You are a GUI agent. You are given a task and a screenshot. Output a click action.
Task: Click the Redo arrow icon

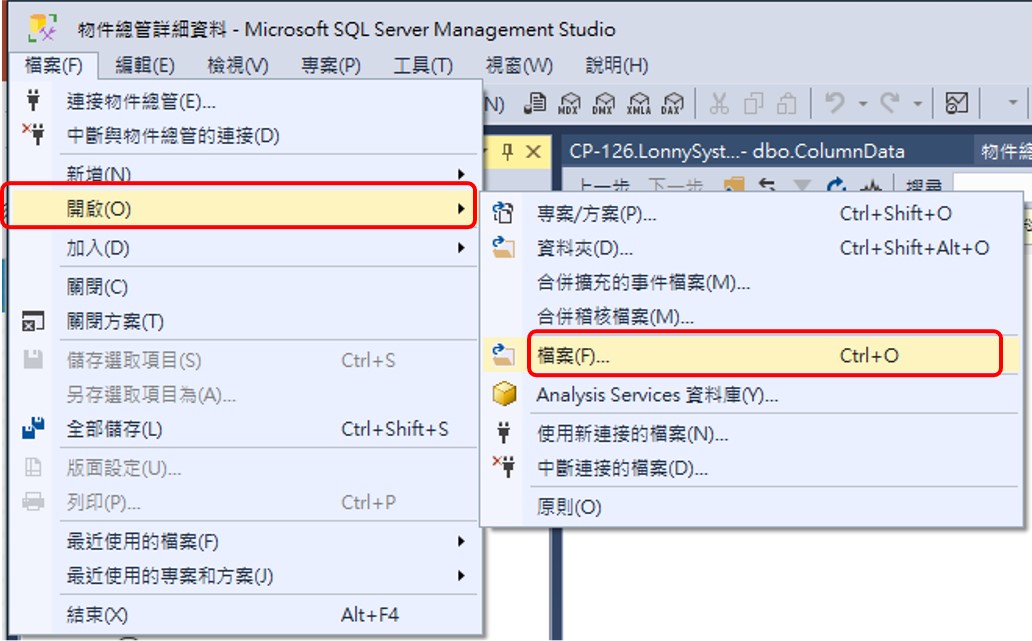coord(890,103)
